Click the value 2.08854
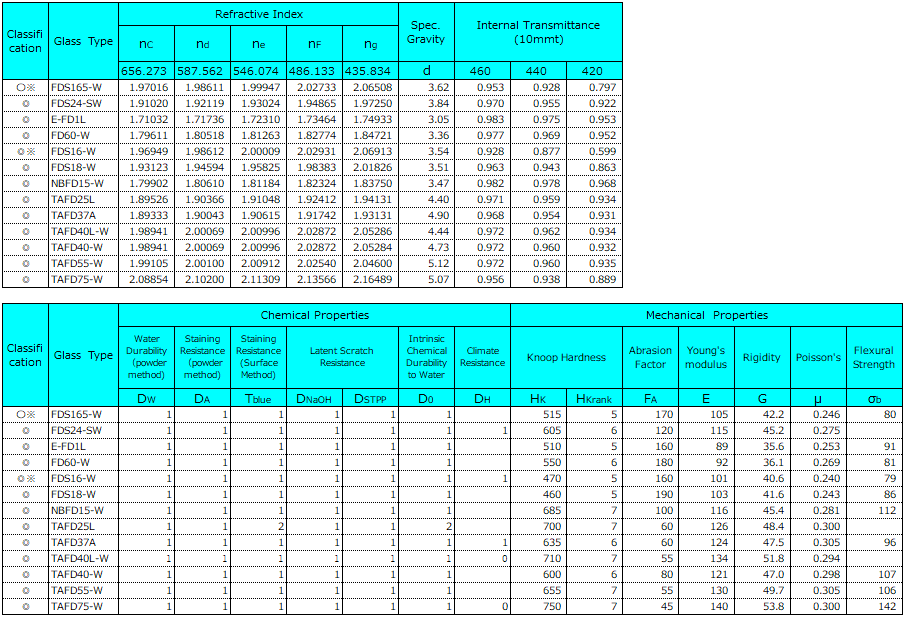Viewport: 905px width, 617px height. [x=149, y=279]
